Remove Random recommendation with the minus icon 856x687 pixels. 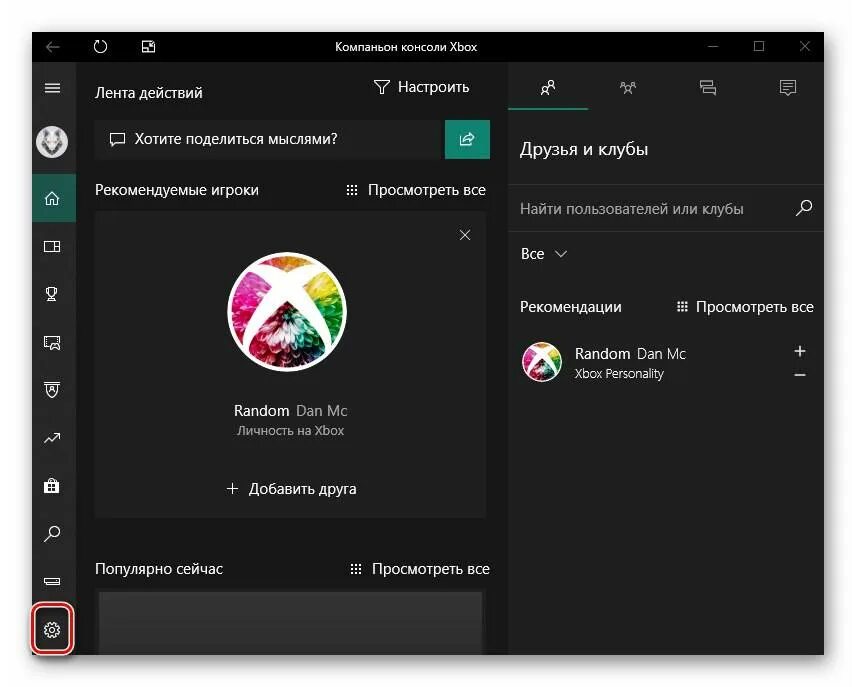coord(800,375)
